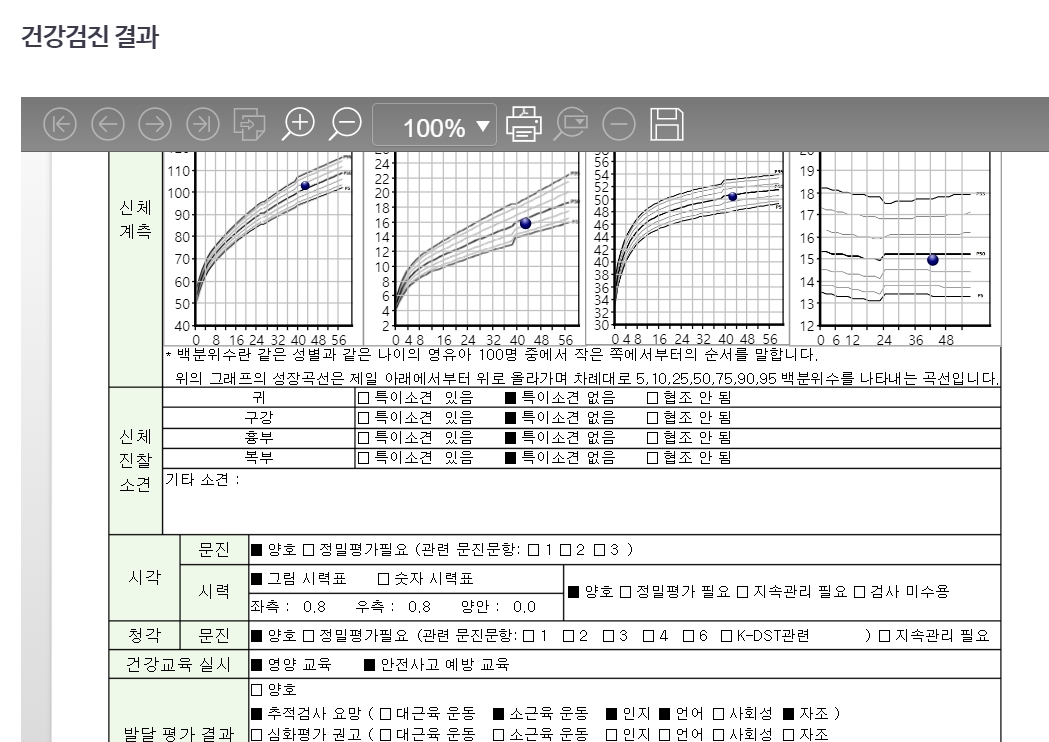The width and height of the screenshot is (1049, 742).
Task: Go to next page arrow
Action: click(x=155, y=124)
